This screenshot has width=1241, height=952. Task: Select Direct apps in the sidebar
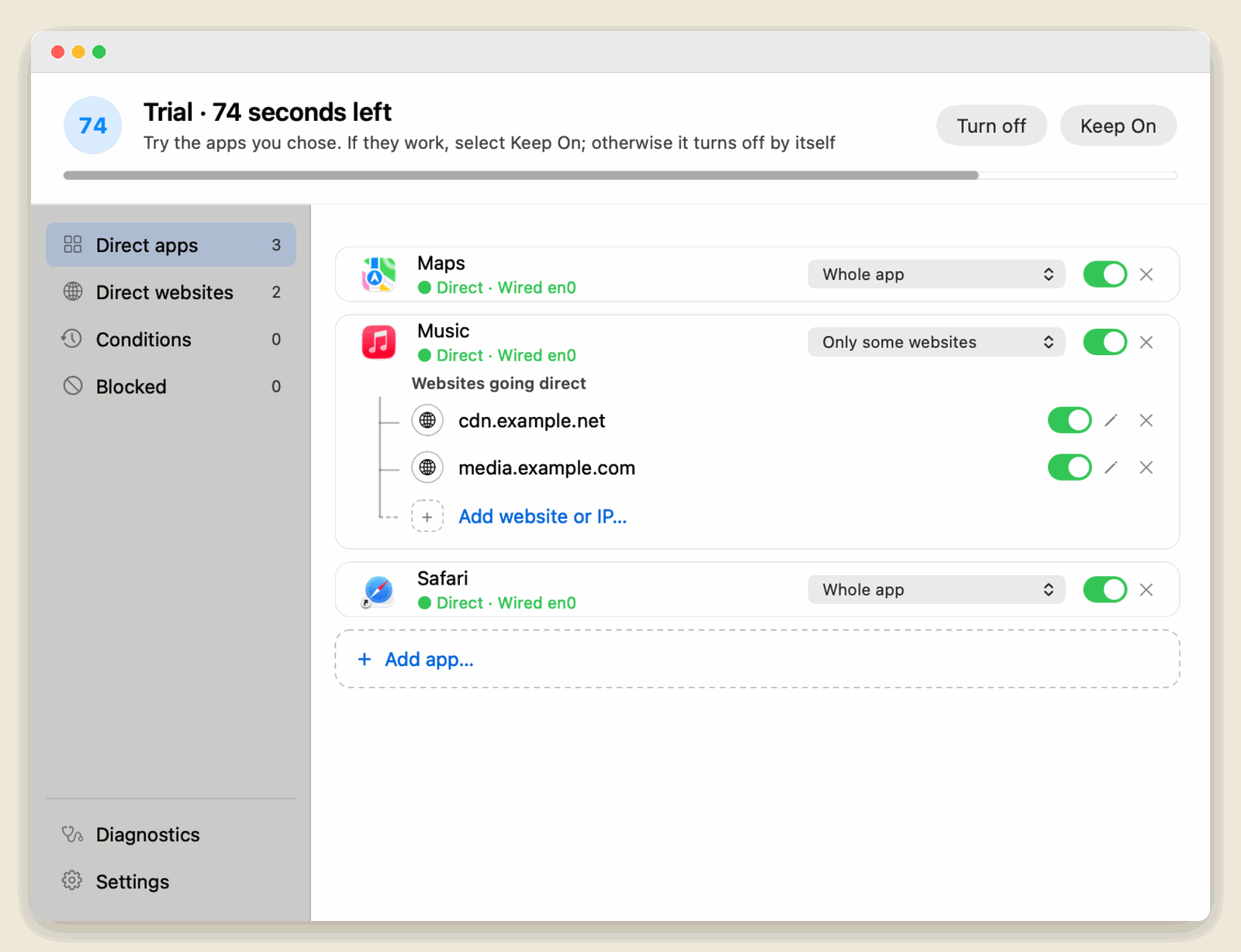[x=171, y=245]
